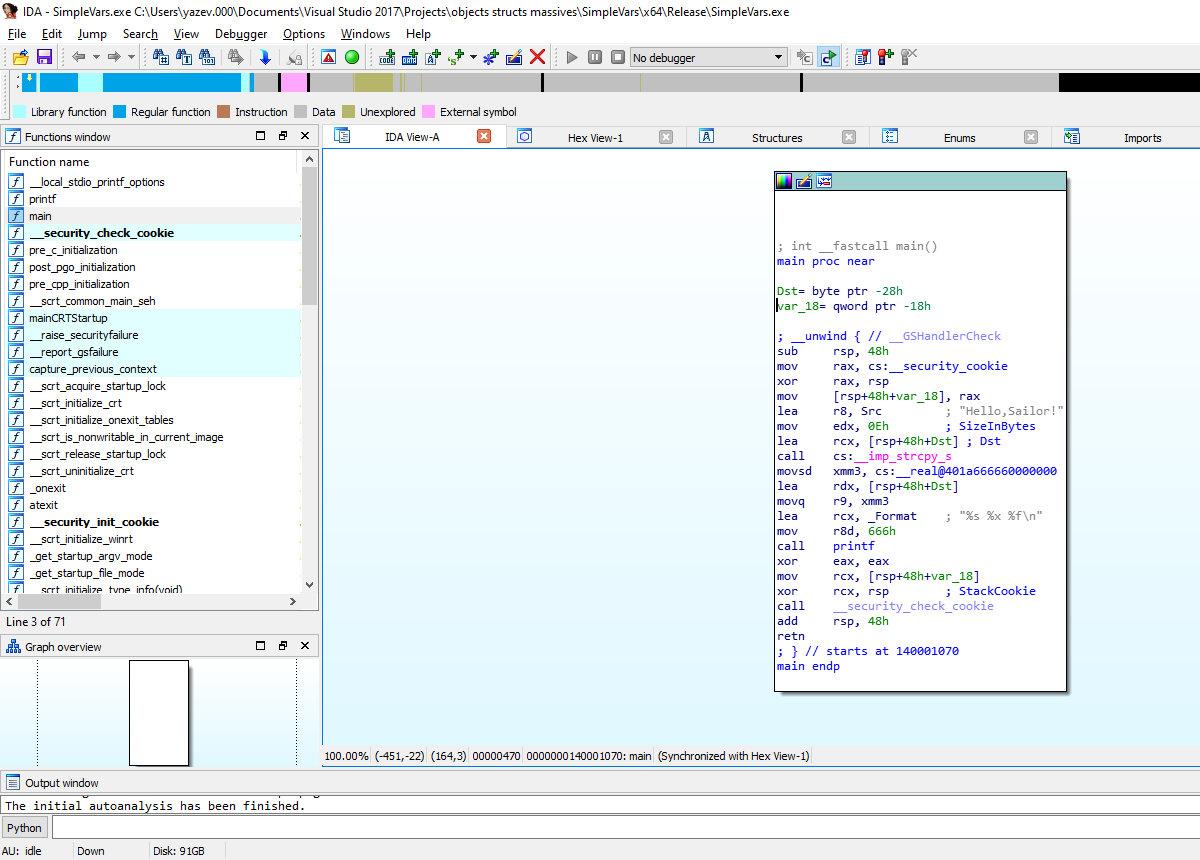Click the Save database floppy disk icon
The image size is (1200, 860).
coord(44,58)
